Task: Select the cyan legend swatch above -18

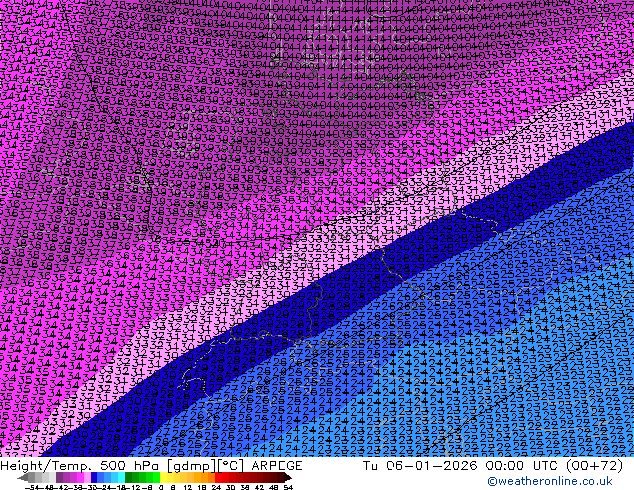Action: tap(122, 477)
